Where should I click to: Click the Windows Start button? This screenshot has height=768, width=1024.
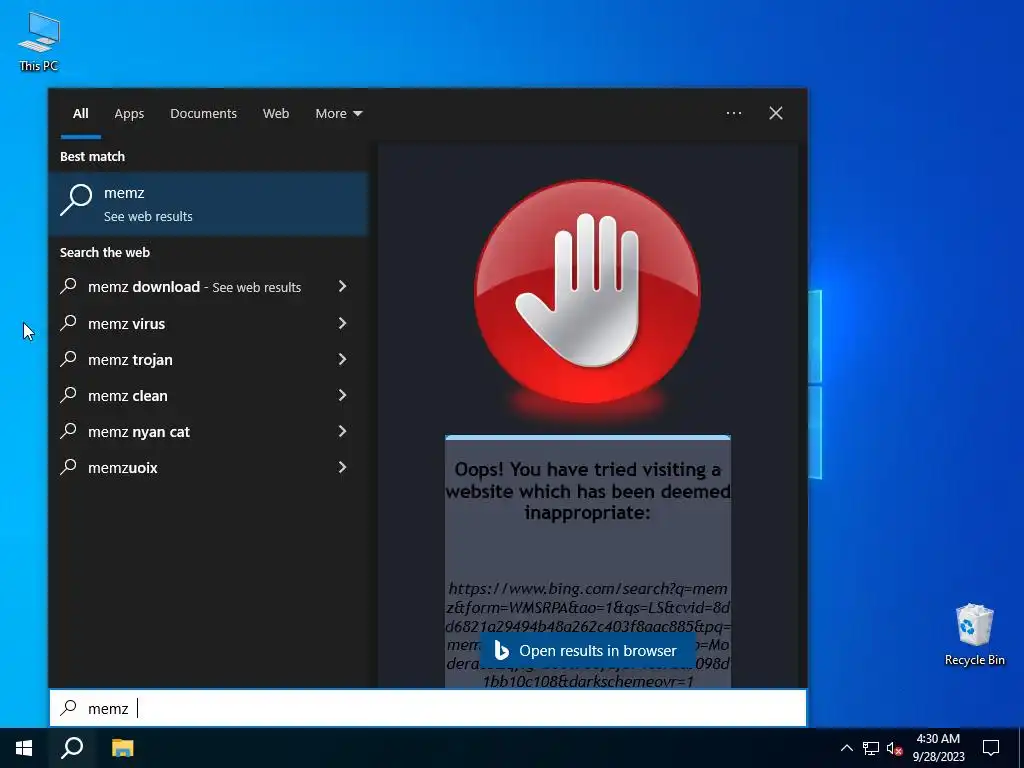(x=24, y=748)
